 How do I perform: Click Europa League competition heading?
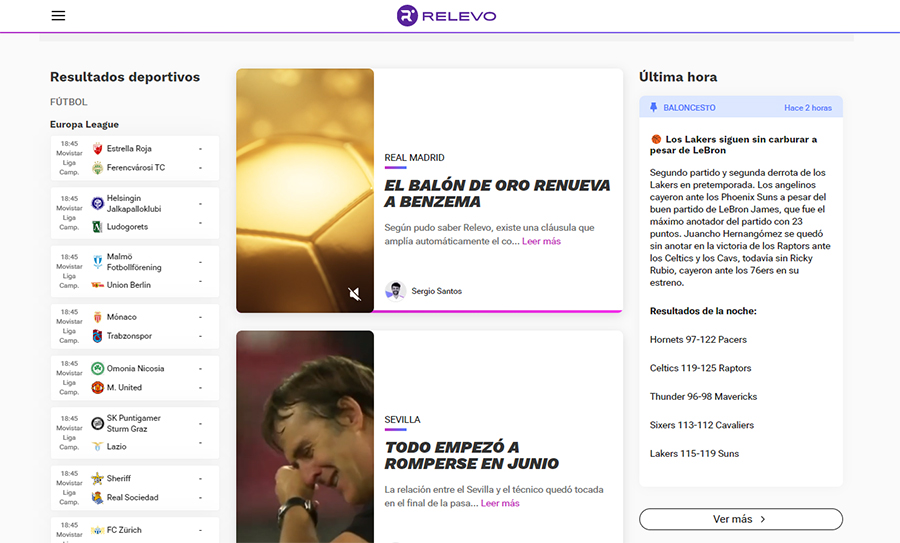(84, 124)
